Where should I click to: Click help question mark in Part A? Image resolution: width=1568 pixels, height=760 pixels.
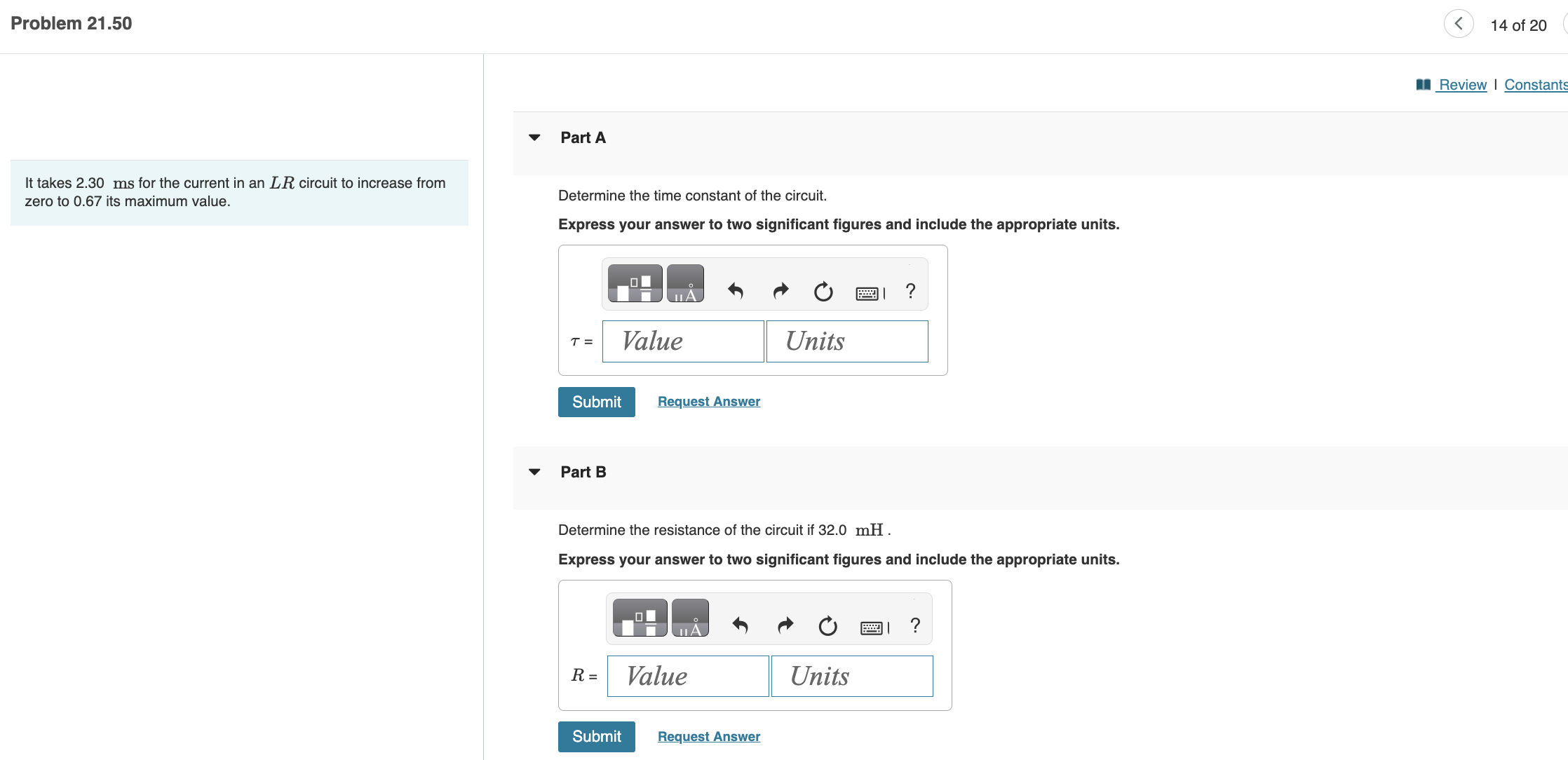[x=910, y=290]
